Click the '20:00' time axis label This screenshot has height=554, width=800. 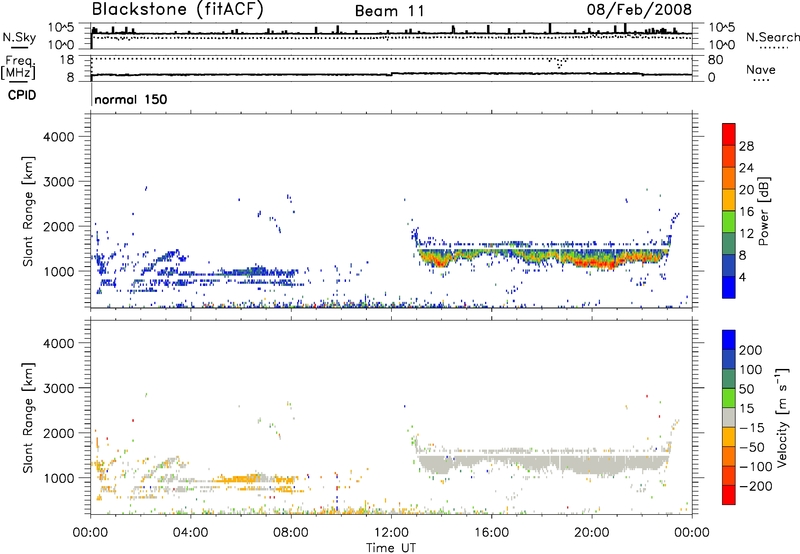(x=592, y=533)
